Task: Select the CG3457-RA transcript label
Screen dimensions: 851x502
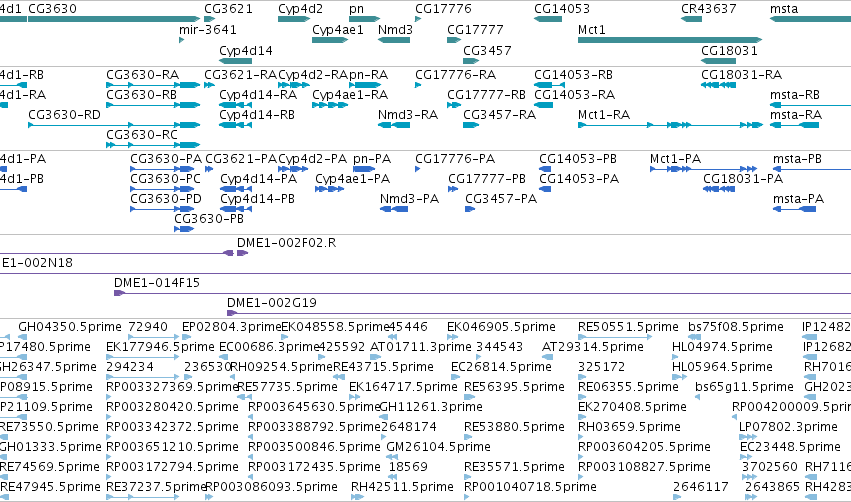Action: click(x=499, y=115)
